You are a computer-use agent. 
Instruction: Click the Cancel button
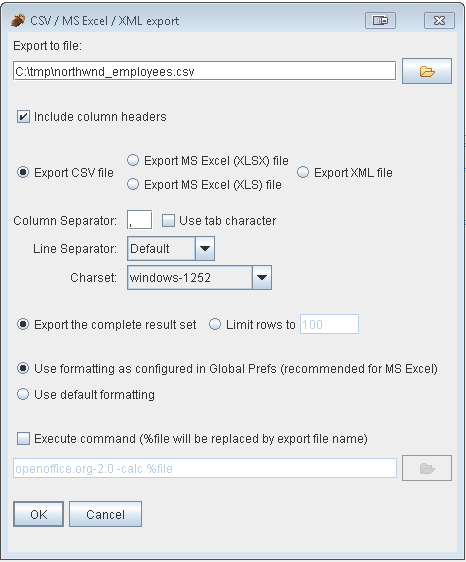[105, 514]
